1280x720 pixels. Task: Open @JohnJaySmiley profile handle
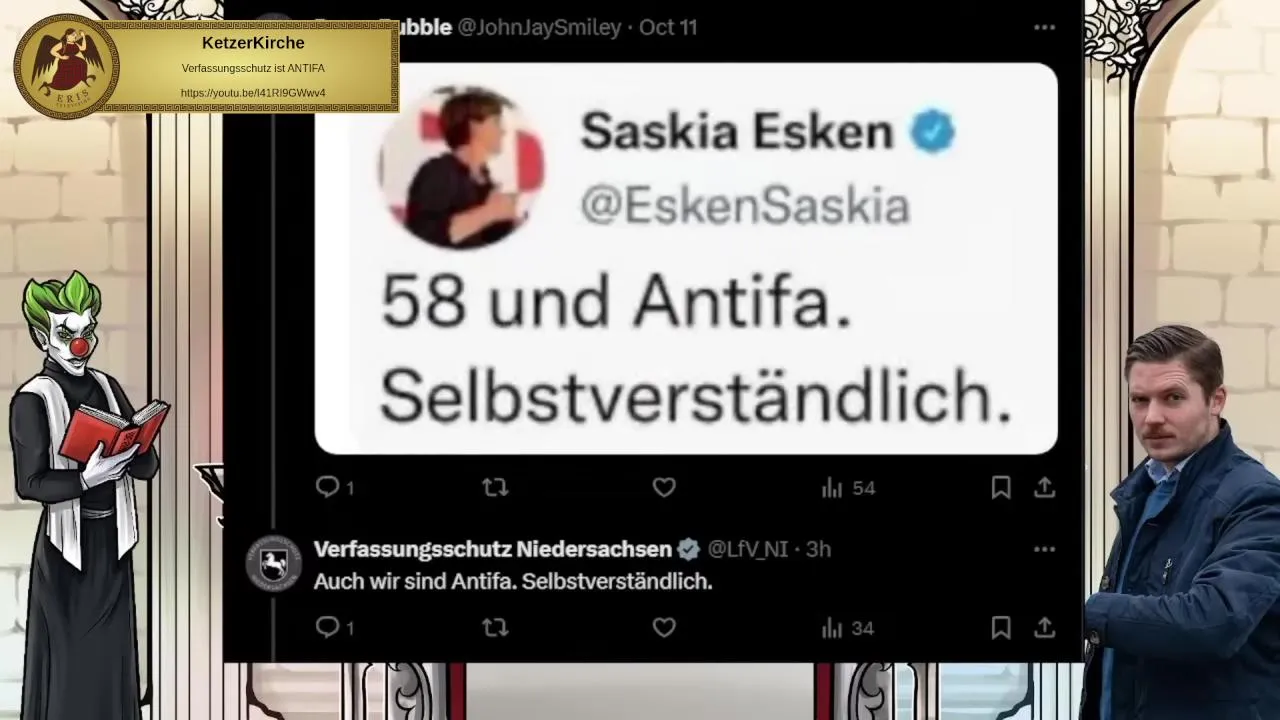point(539,27)
